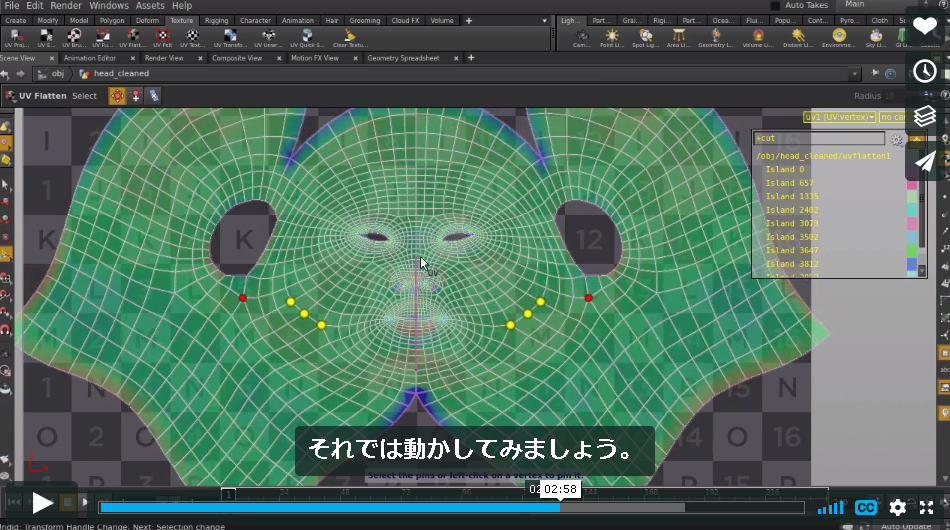Image resolution: width=950 pixels, height=530 pixels.
Task: Open the video settings gear
Action: pyautogui.click(x=897, y=508)
